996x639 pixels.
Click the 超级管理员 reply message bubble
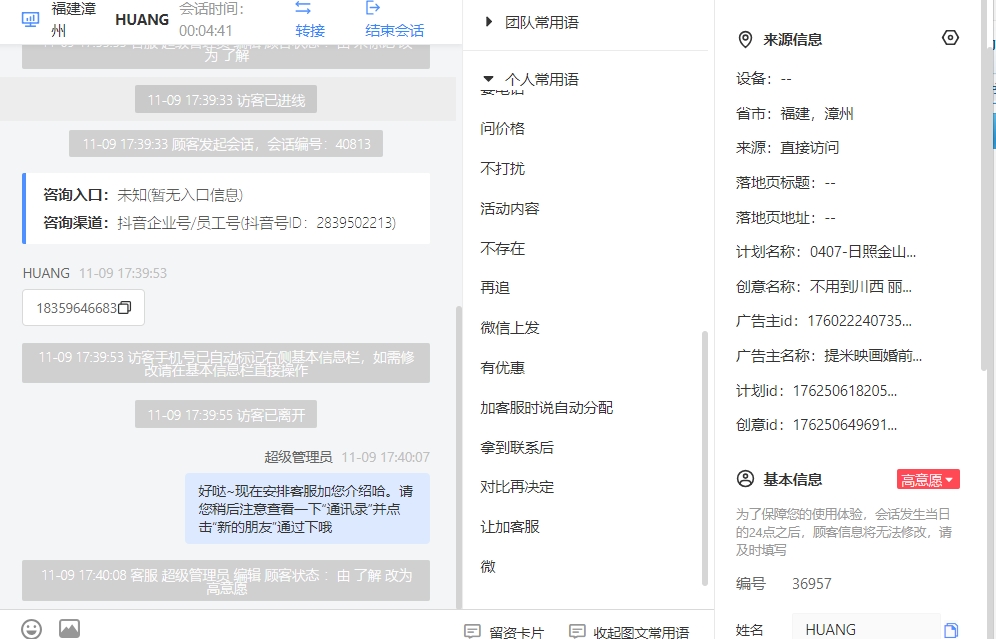307,508
